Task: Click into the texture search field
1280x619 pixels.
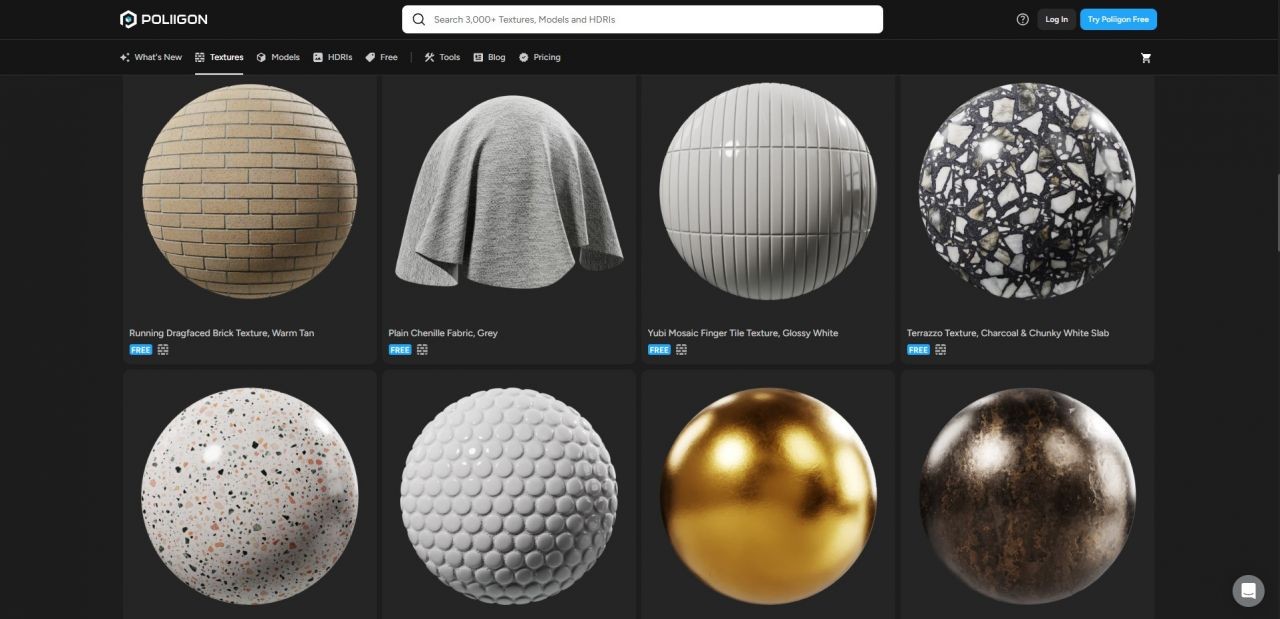Action: tap(650, 19)
